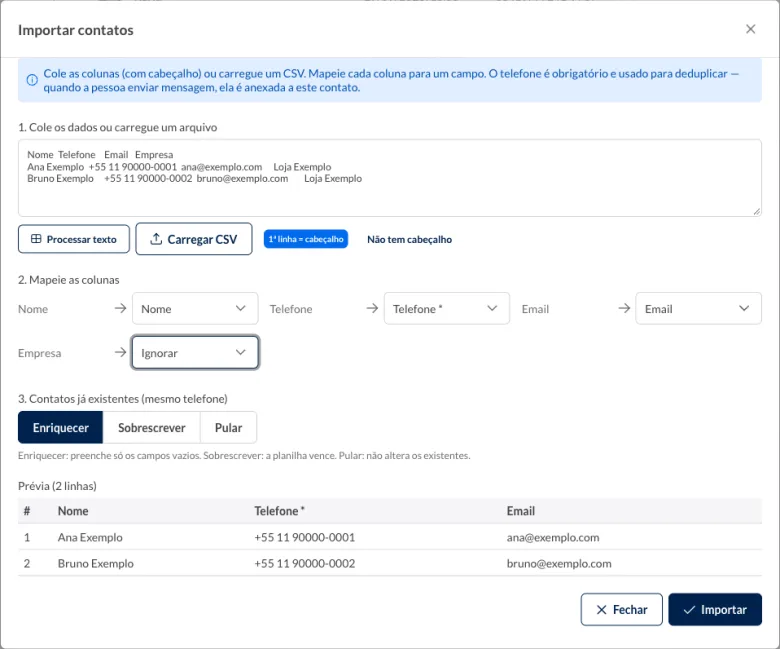Click the checkmark icon on Importar

coord(689,609)
